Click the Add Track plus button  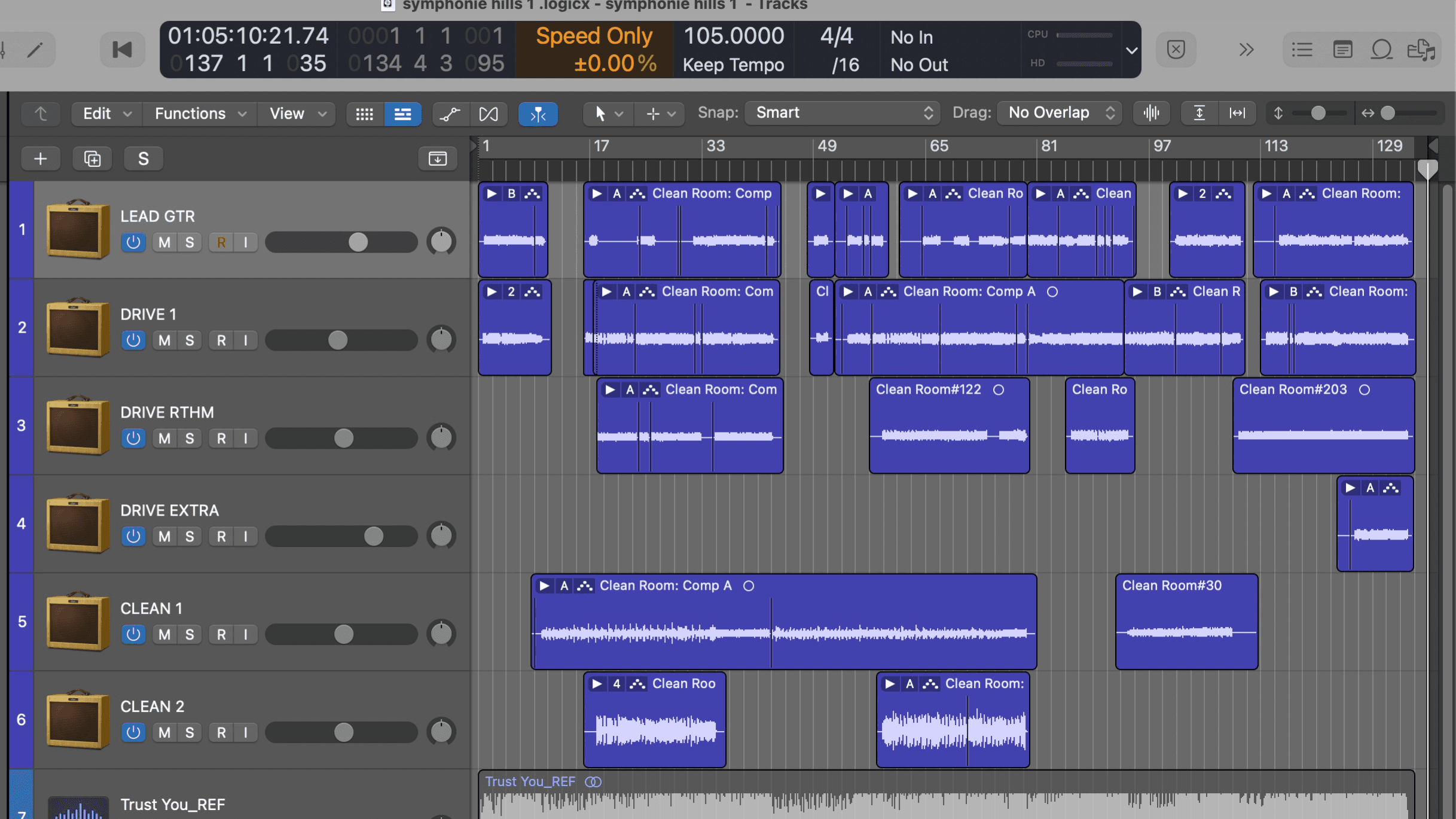(41, 159)
